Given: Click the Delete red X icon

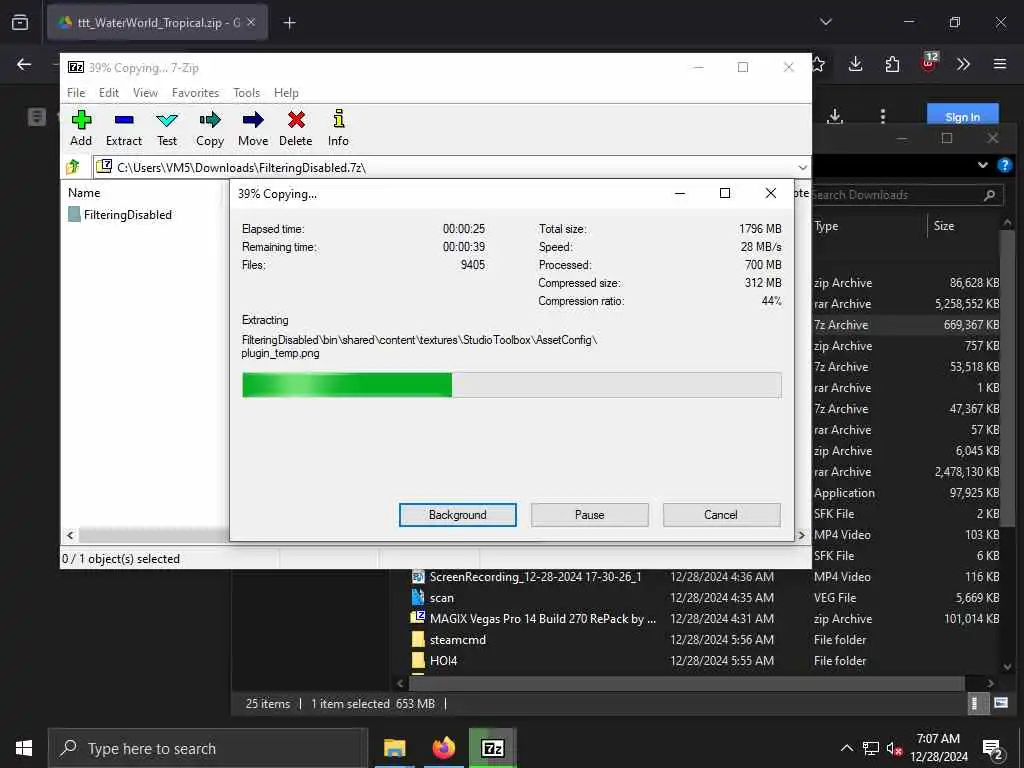Looking at the screenshot, I should click(x=296, y=128).
